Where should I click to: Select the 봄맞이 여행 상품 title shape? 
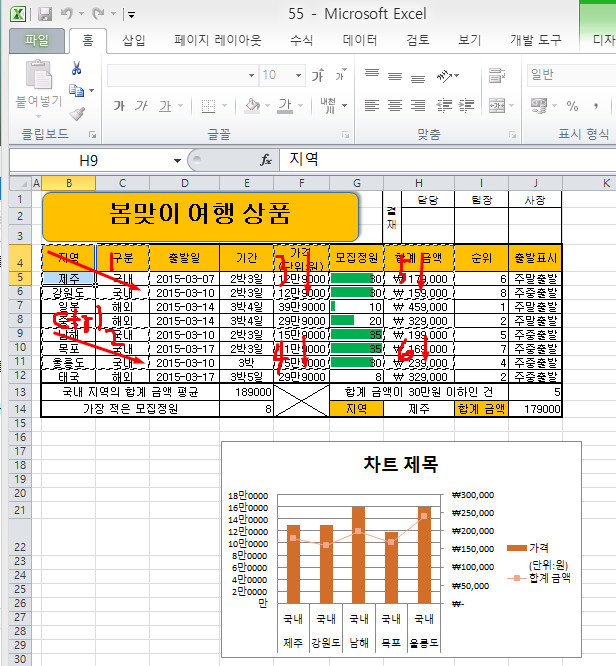201,217
